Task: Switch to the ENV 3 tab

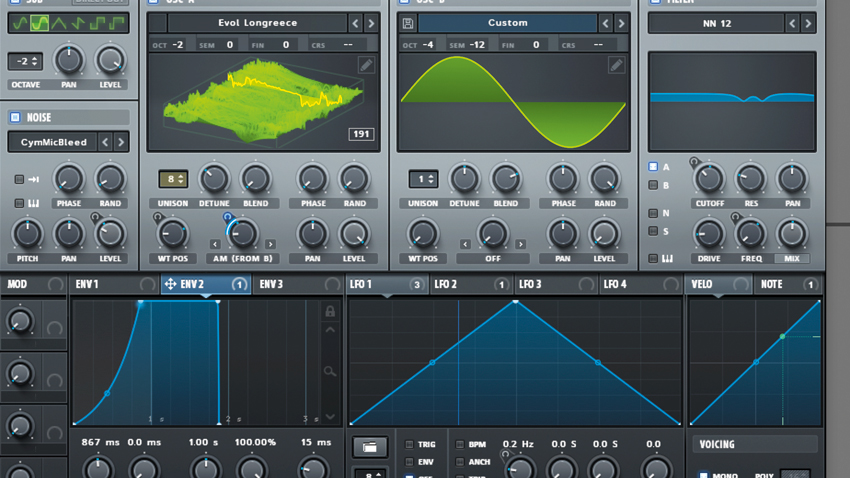Action: click(x=297, y=284)
